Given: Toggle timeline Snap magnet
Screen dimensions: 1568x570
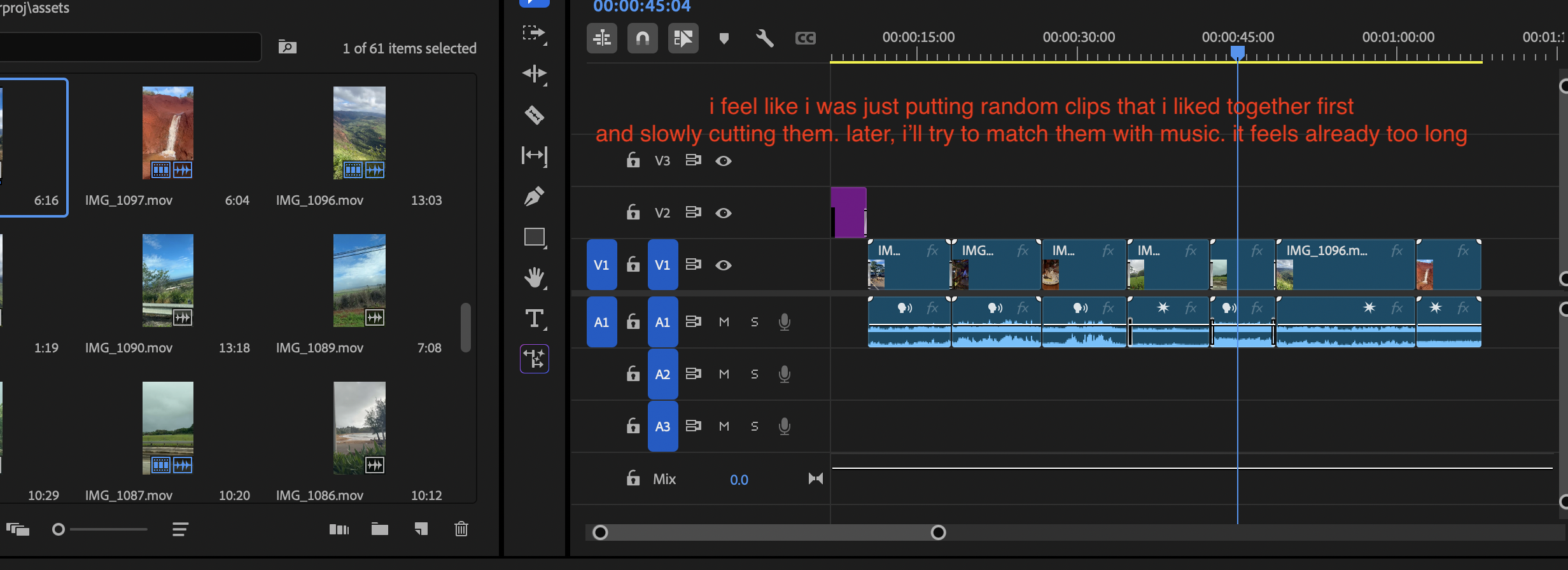Looking at the screenshot, I should pyautogui.click(x=643, y=39).
